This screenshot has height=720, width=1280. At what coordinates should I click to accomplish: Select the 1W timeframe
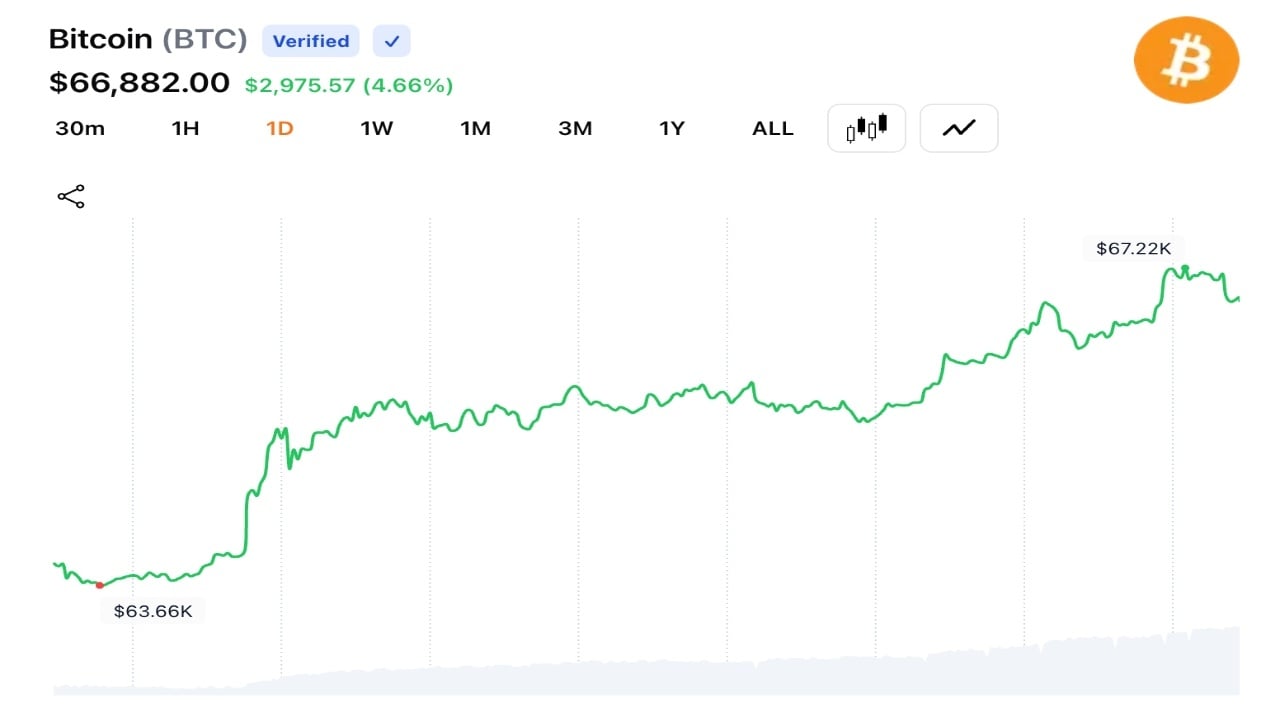(x=377, y=128)
